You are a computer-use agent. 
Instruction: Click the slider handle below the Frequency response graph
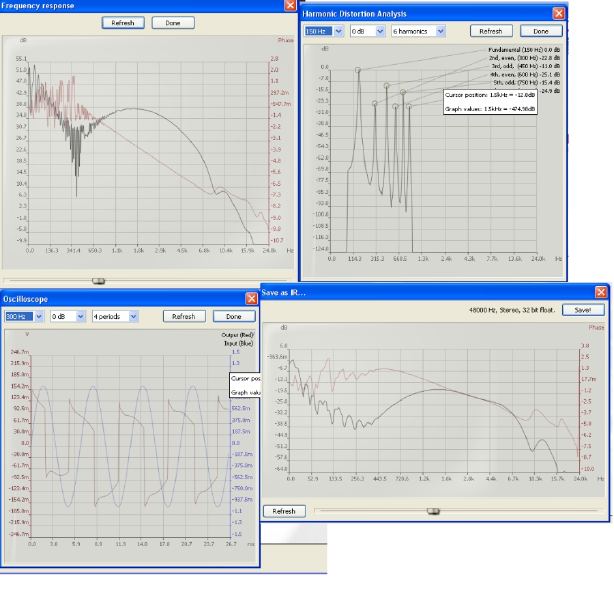(98, 281)
